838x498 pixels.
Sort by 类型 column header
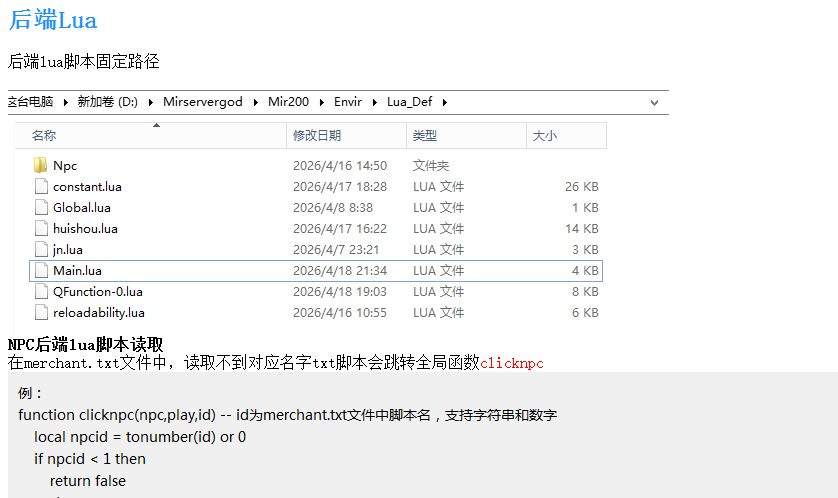[x=467, y=136]
